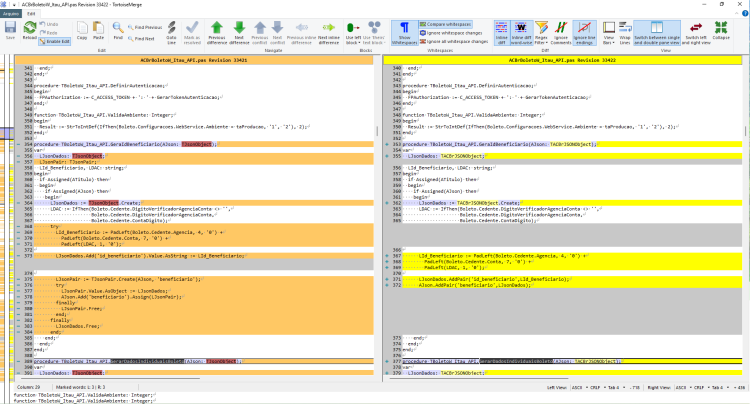The height and width of the screenshot is (404, 750).
Task: Toggle Show Whitespaces
Action: point(404,33)
